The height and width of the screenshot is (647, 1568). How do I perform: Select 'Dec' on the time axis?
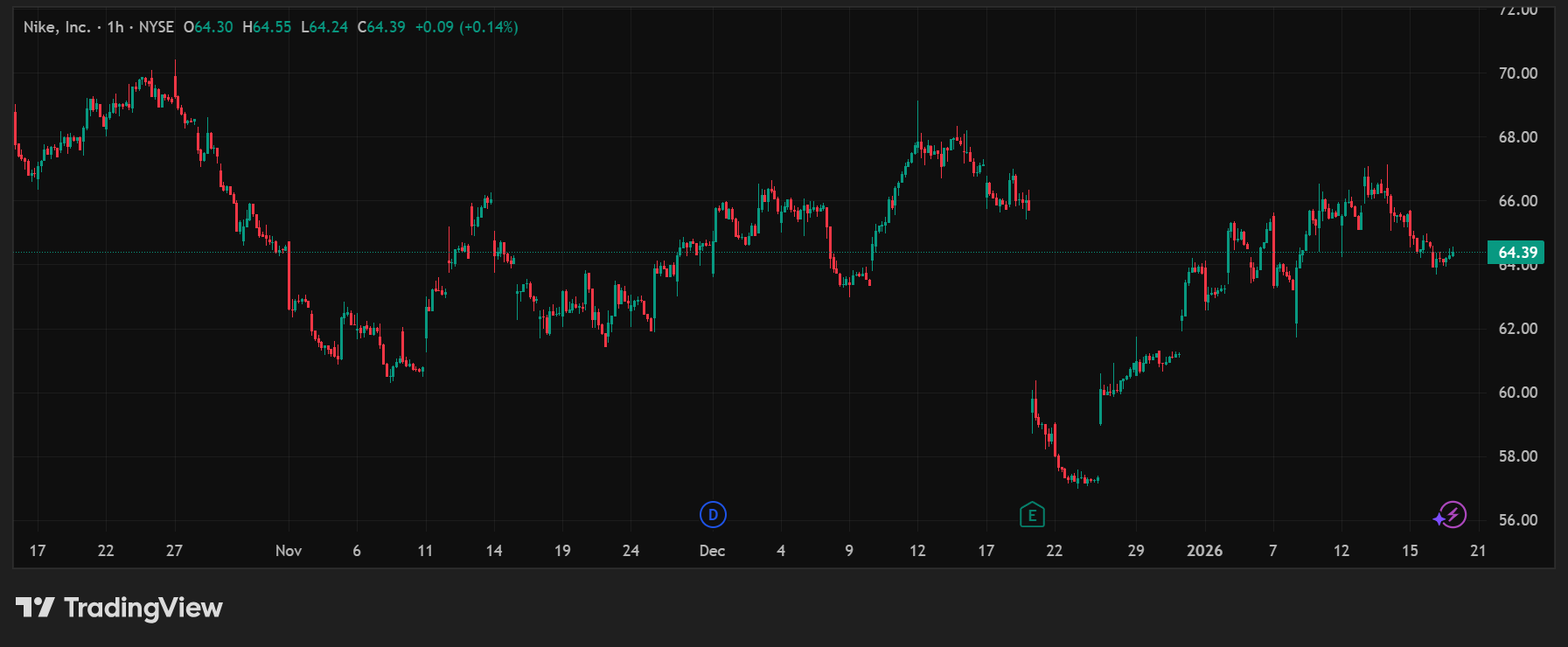(x=712, y=551)
